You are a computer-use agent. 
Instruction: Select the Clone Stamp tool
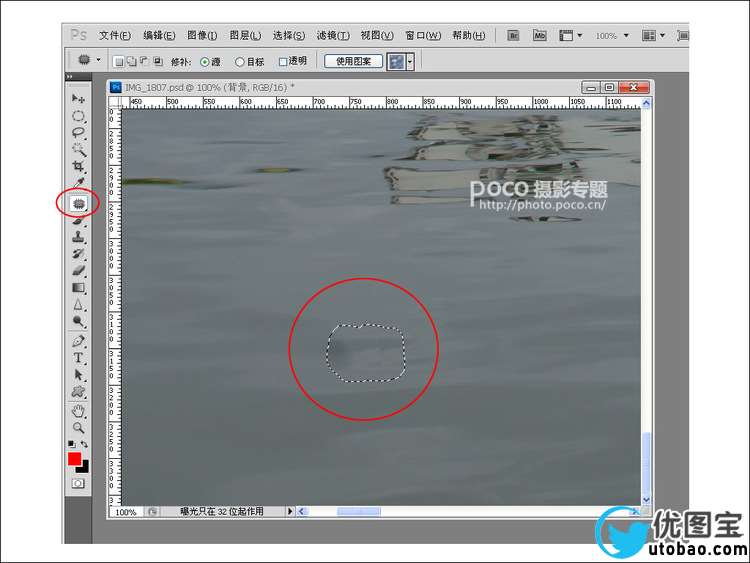78,237
